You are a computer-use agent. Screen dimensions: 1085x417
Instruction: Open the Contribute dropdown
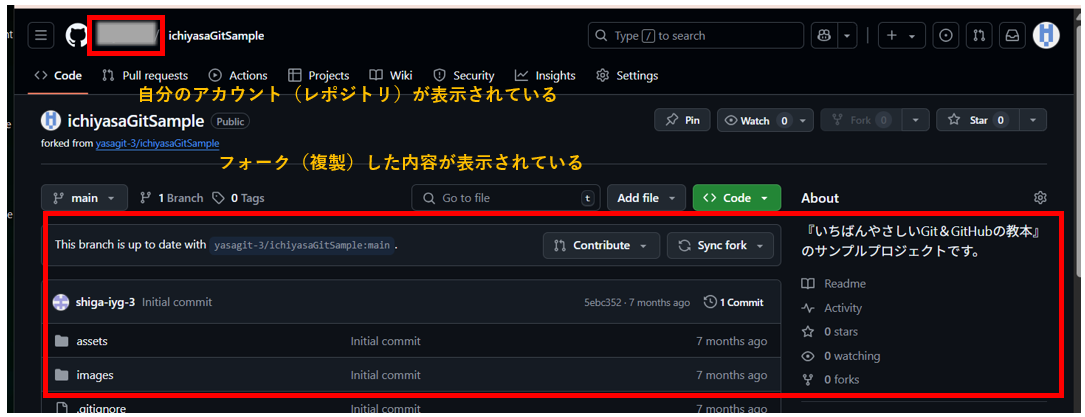[601, 245]
